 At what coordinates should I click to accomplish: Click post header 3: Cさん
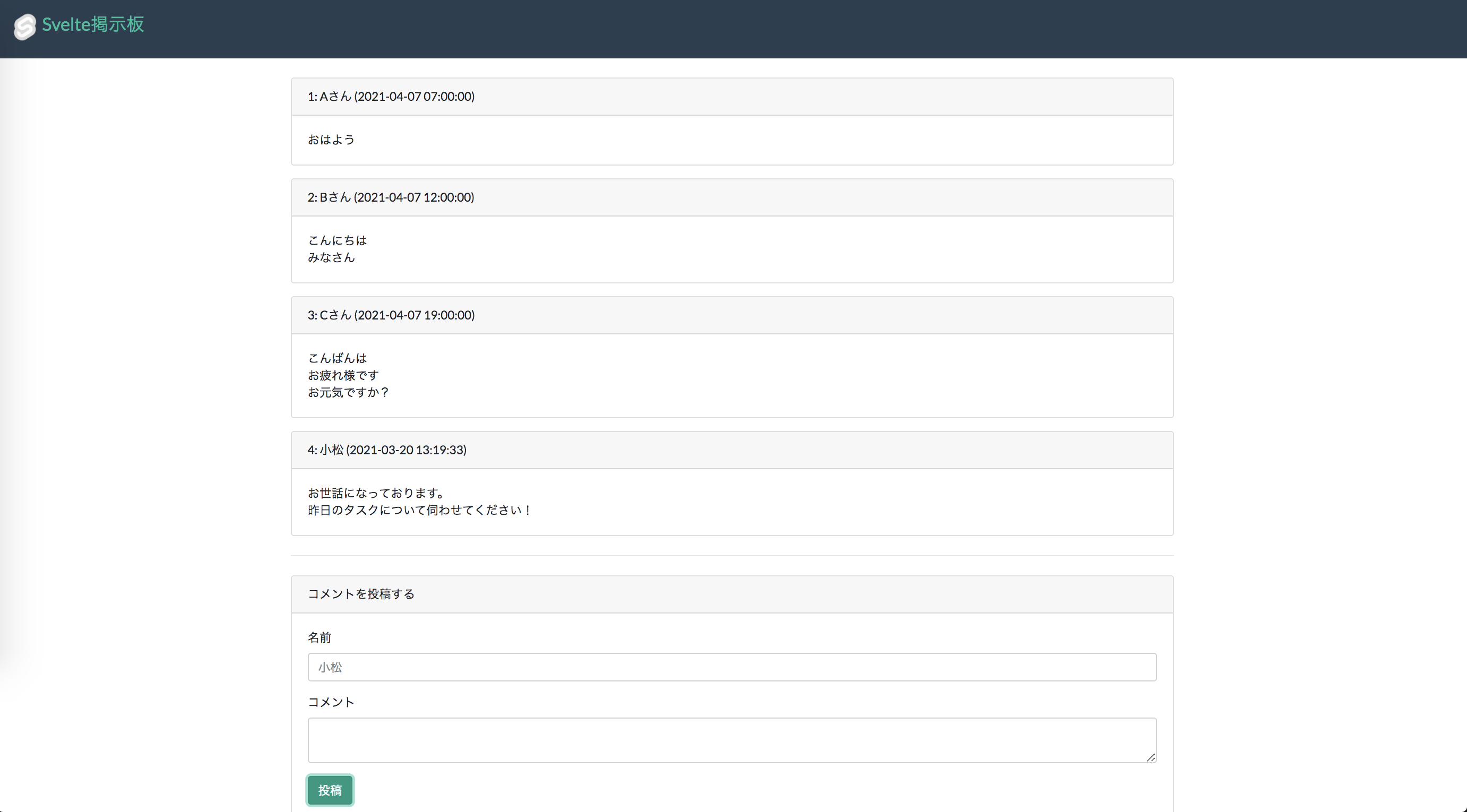[x=391, y=315]
